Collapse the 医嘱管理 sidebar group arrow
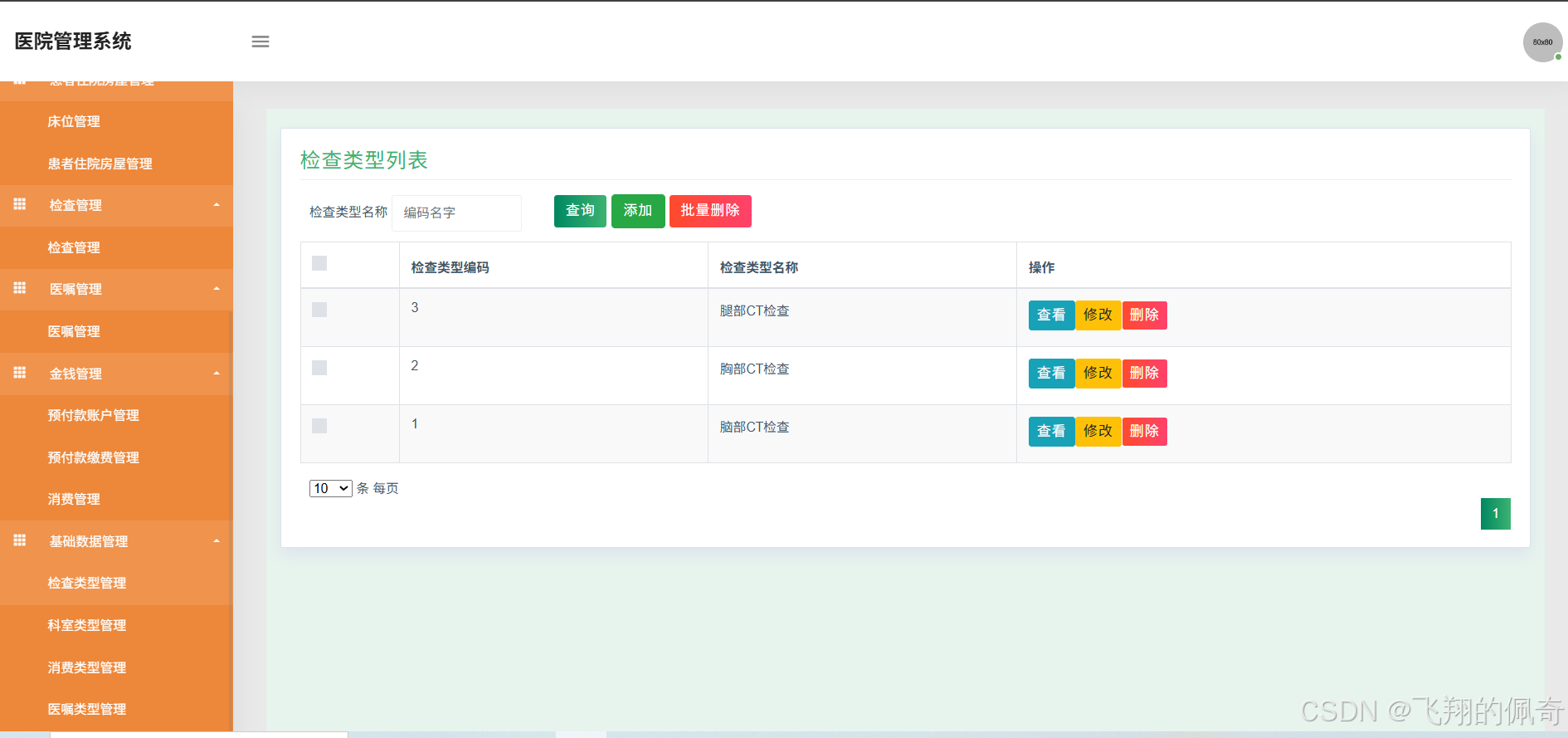 217,289
